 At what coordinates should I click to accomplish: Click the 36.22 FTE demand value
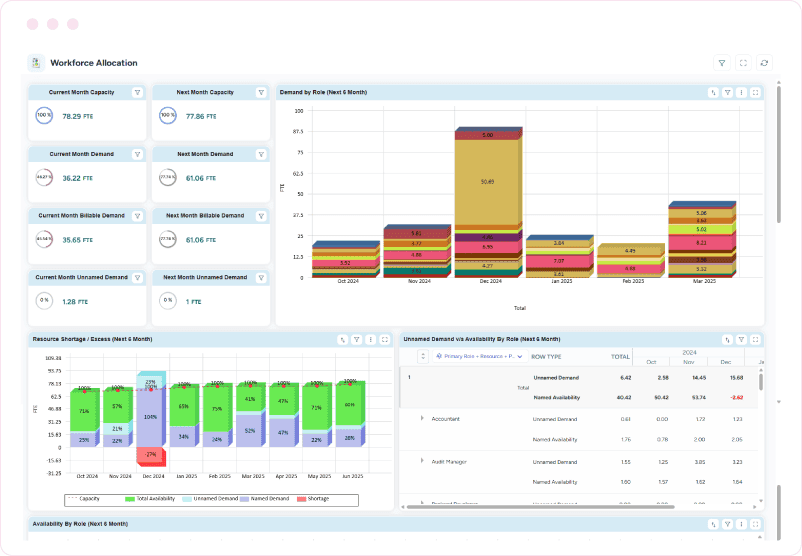(78, 179)
